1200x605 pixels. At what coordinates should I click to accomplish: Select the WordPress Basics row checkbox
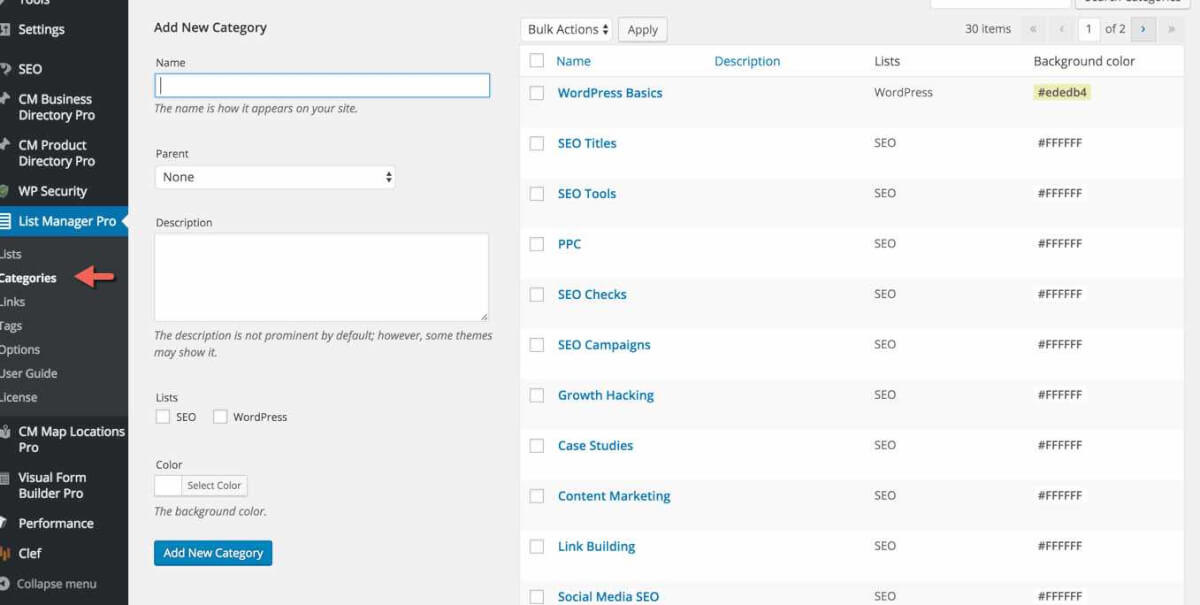(537, 93)
